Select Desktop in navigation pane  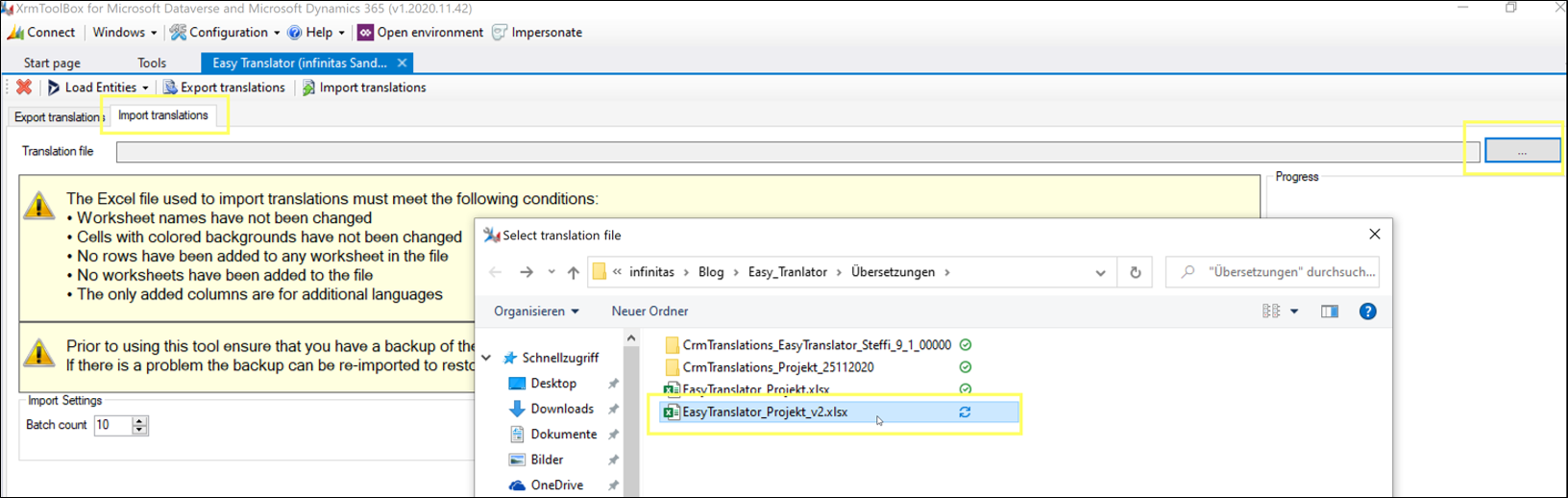pos(553,384)
